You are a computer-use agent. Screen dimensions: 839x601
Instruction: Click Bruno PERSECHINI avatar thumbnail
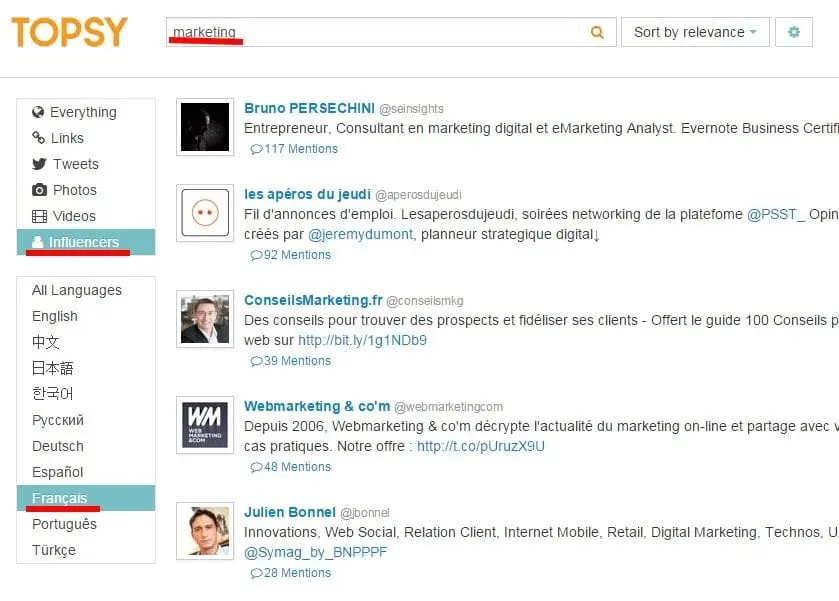click(205, 127)
